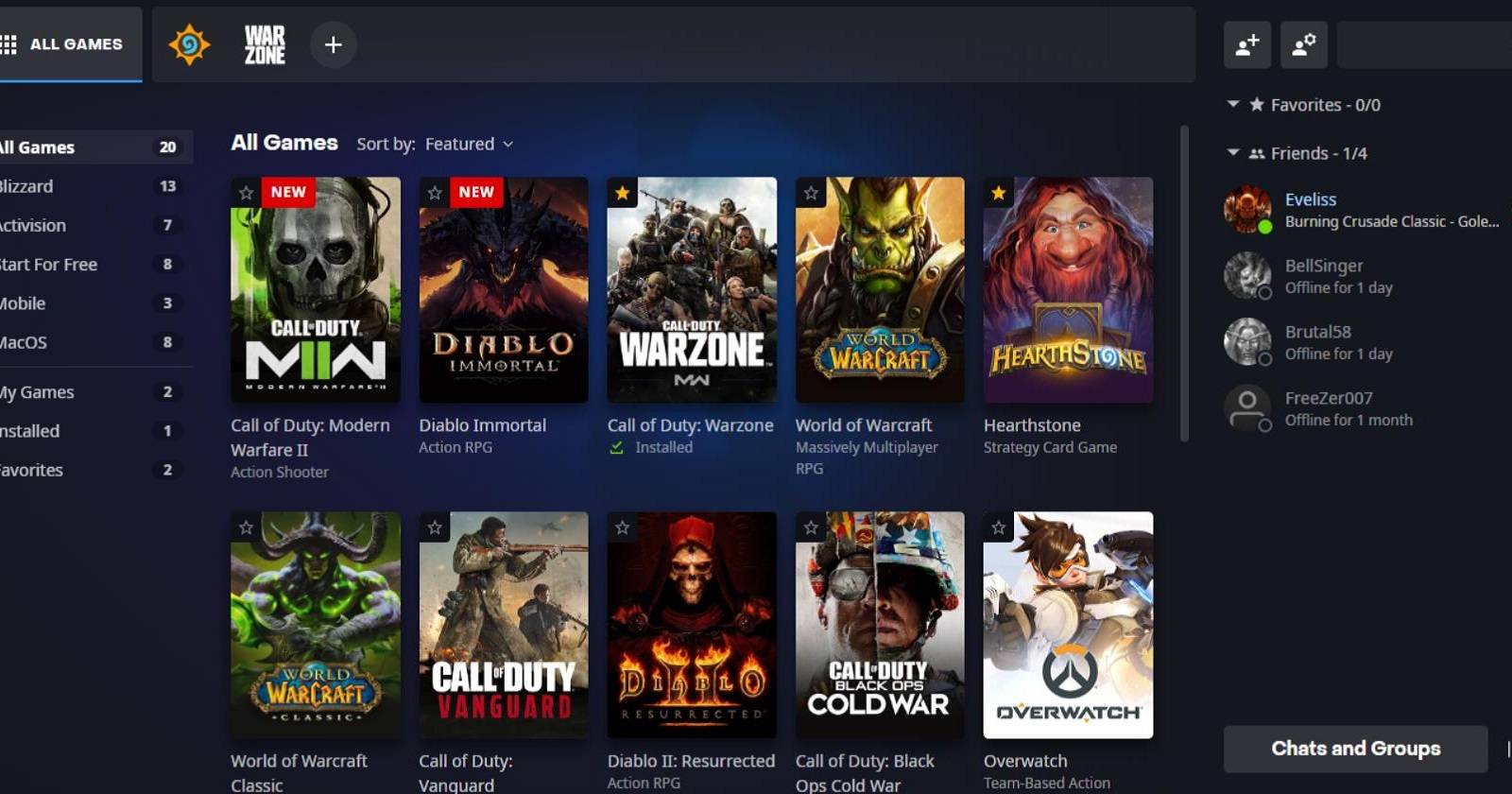Image resolution: width=1512 pixels, height=794 pixels.
Task: Toggle favorite star on Call of Duty: Vanguard
Action: (x=435, y=527)
